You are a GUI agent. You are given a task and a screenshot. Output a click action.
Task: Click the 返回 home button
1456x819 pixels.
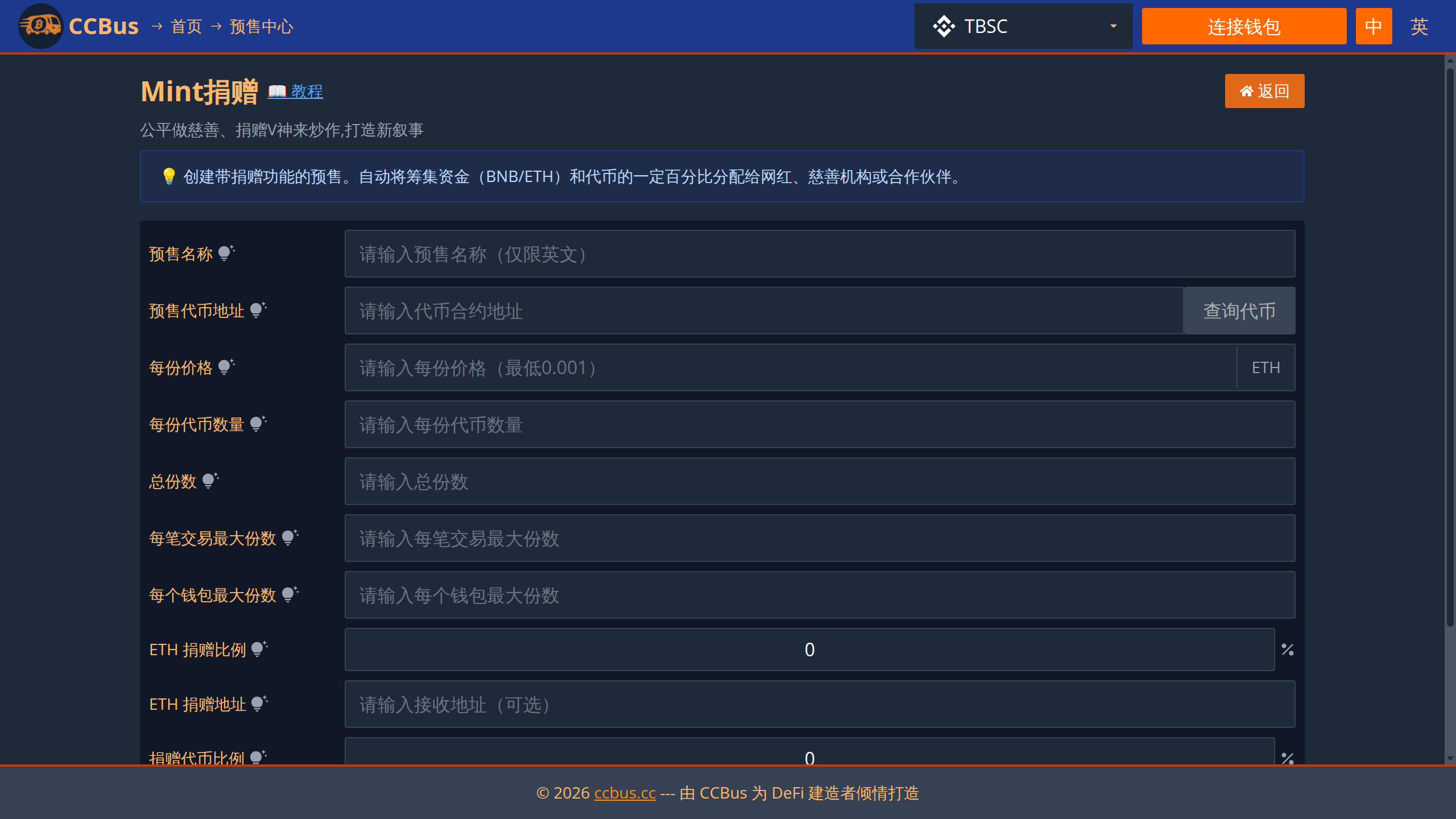point(1264,91)
